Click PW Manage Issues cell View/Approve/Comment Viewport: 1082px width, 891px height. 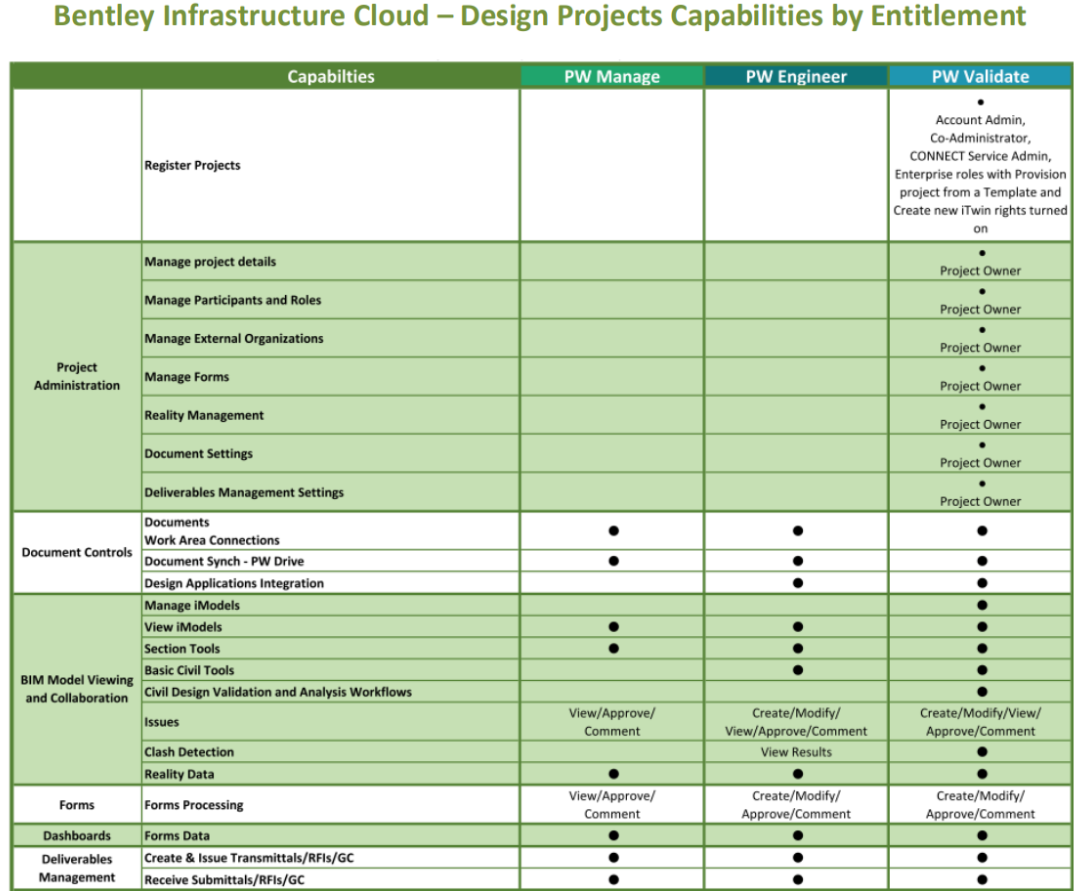tap(612, 722)
